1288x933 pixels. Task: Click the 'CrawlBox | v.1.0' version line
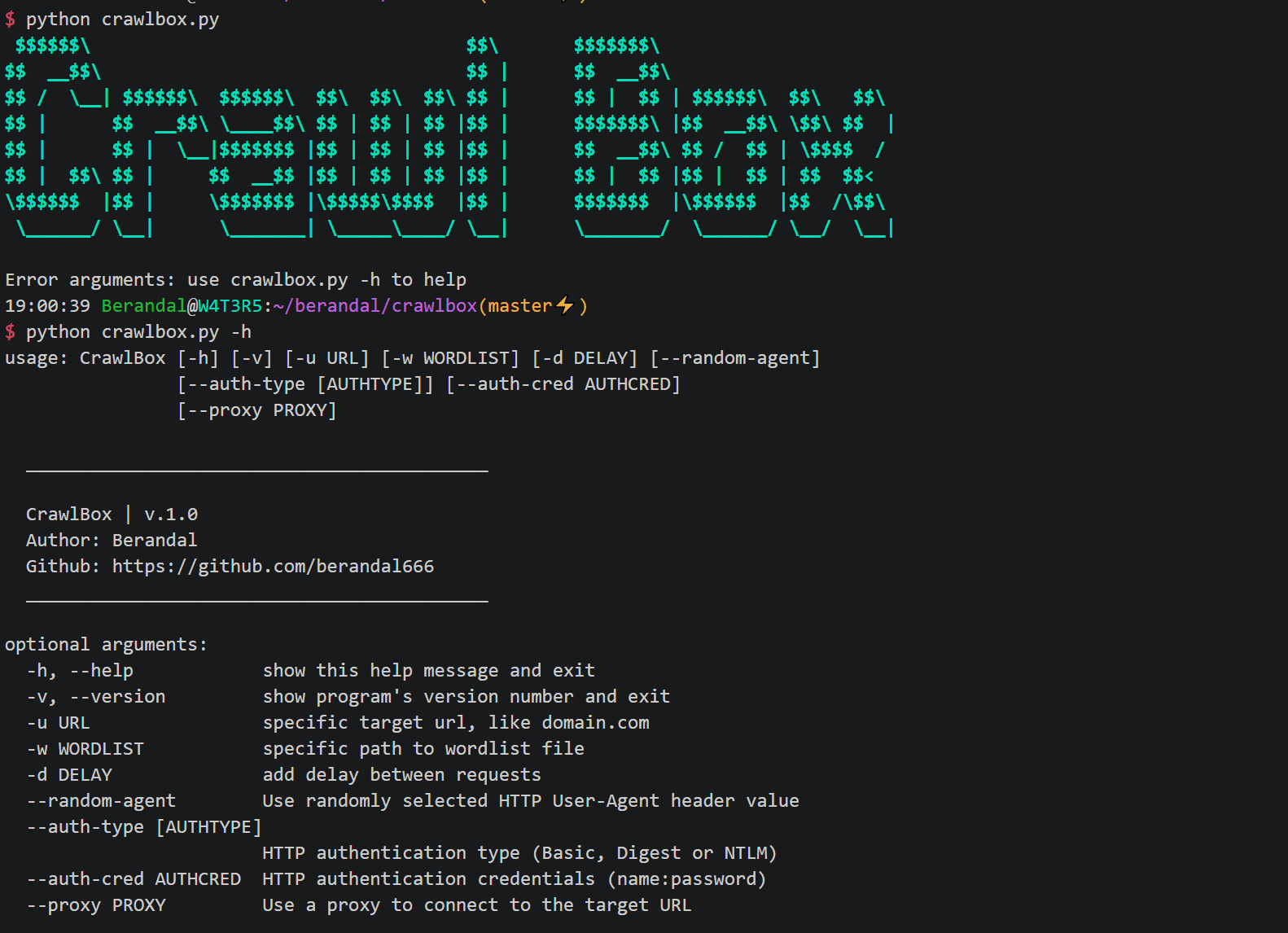click(x=112, y=515)
